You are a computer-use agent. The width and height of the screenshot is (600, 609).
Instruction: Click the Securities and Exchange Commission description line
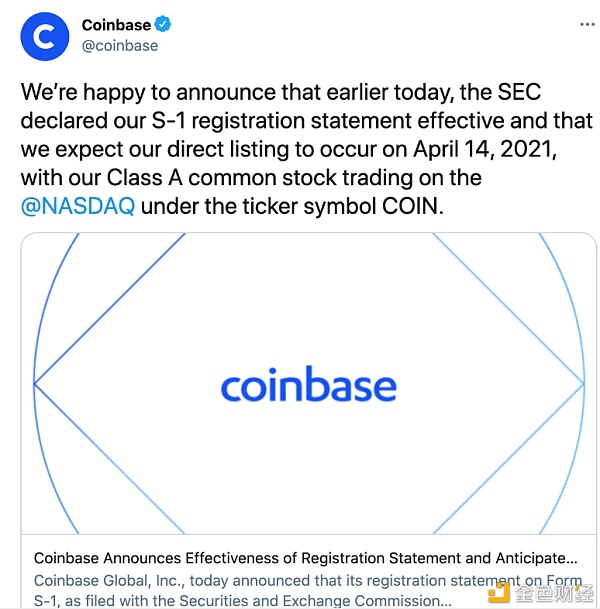point(243,600)
